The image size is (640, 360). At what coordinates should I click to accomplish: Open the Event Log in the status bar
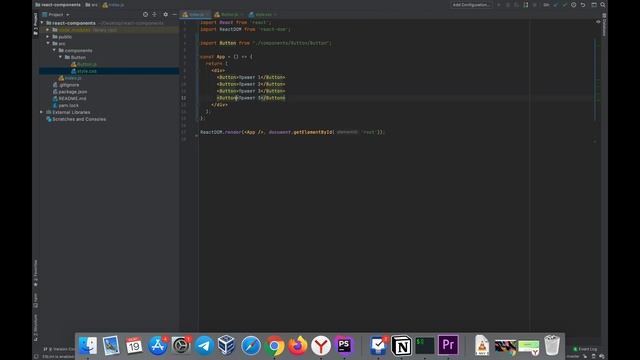(x=585, y=349)
